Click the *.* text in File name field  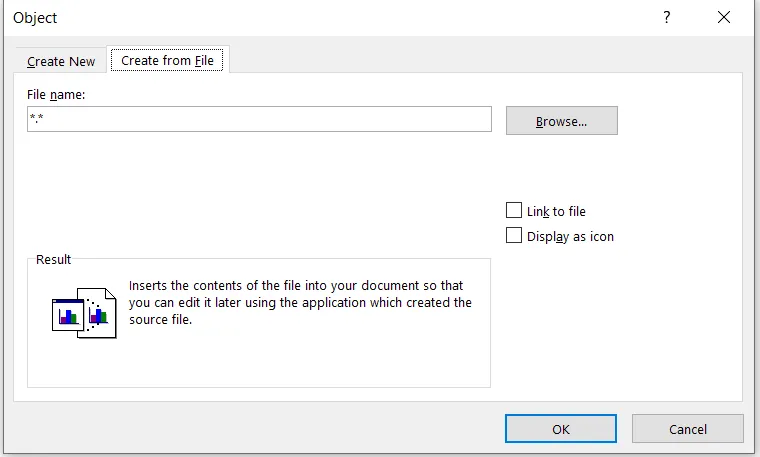(38, 120)
